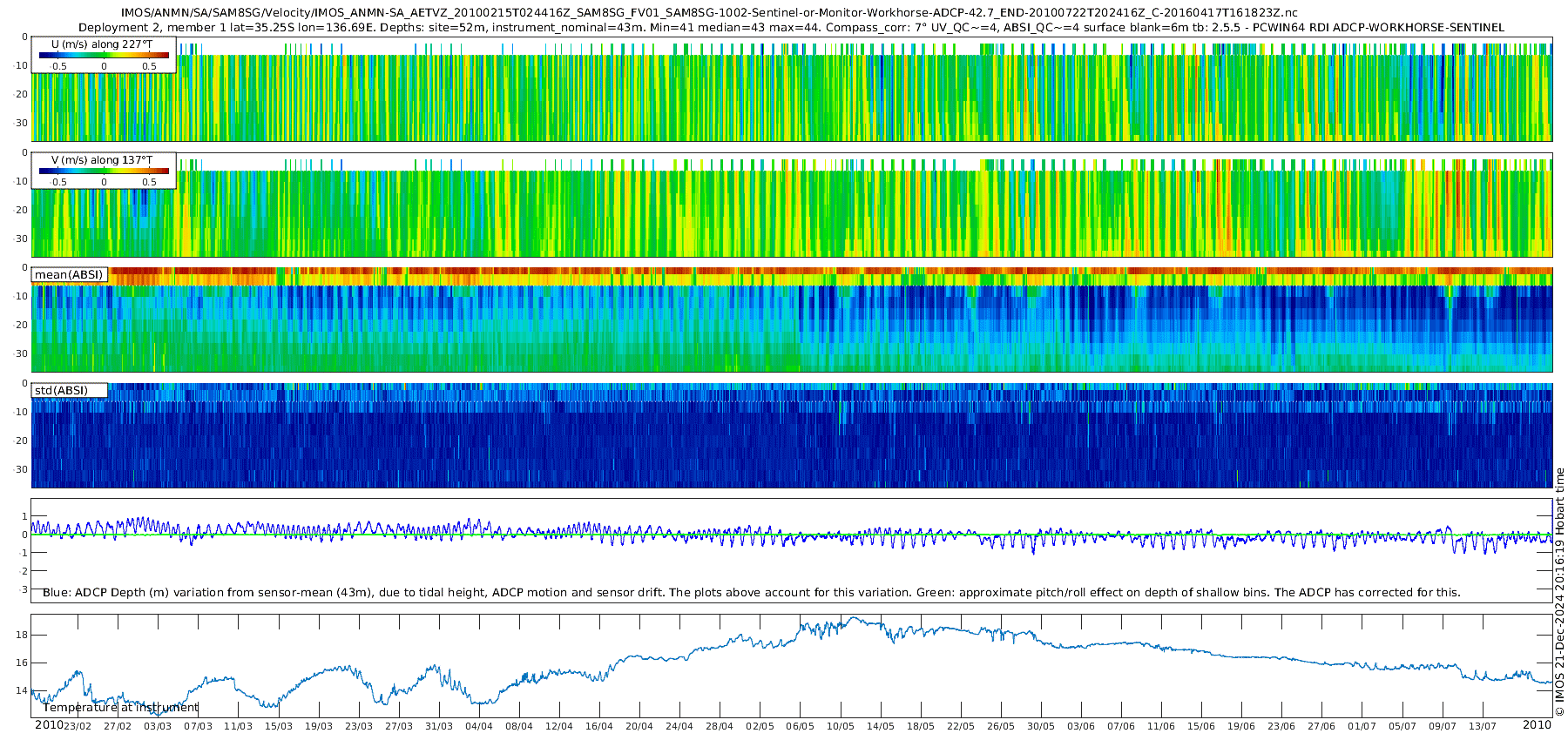
Task: Click the 'Temperature at instrument' label
Action: point(120,708)
